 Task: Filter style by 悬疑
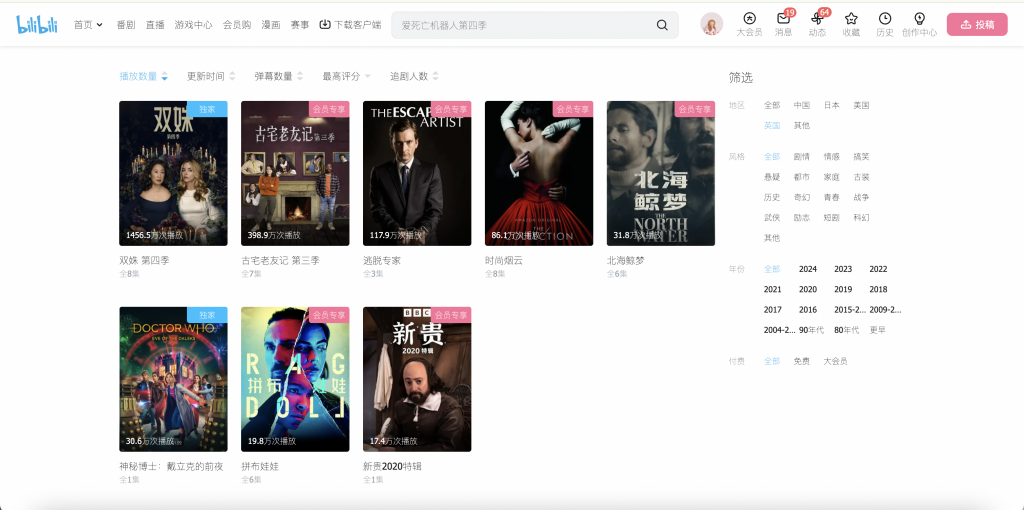(772, 177)
